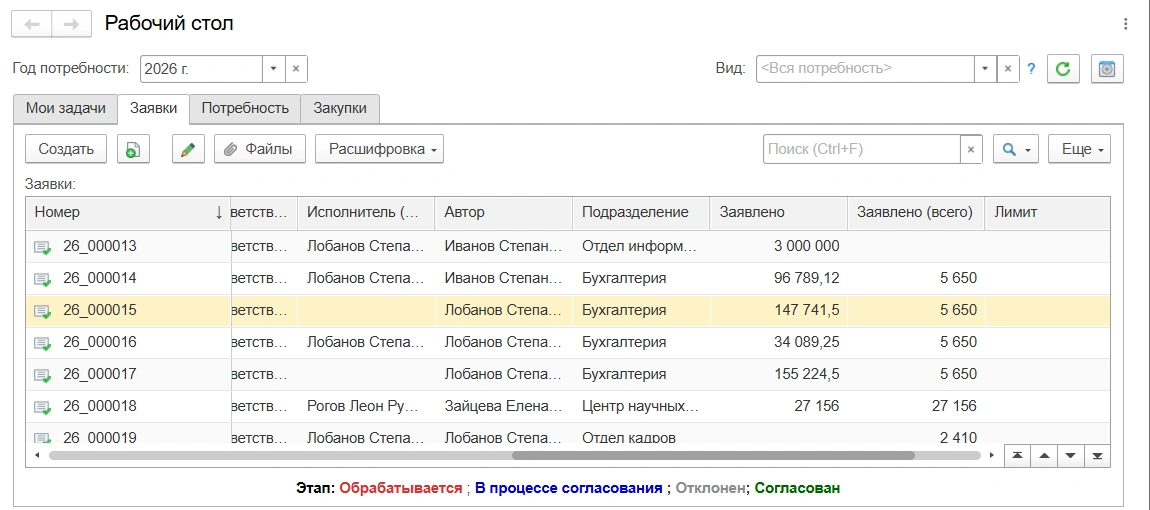Clear the Год потребности field
Image resolution: width=1150 pixels, height=510 pixels.
tap(296, 69)
